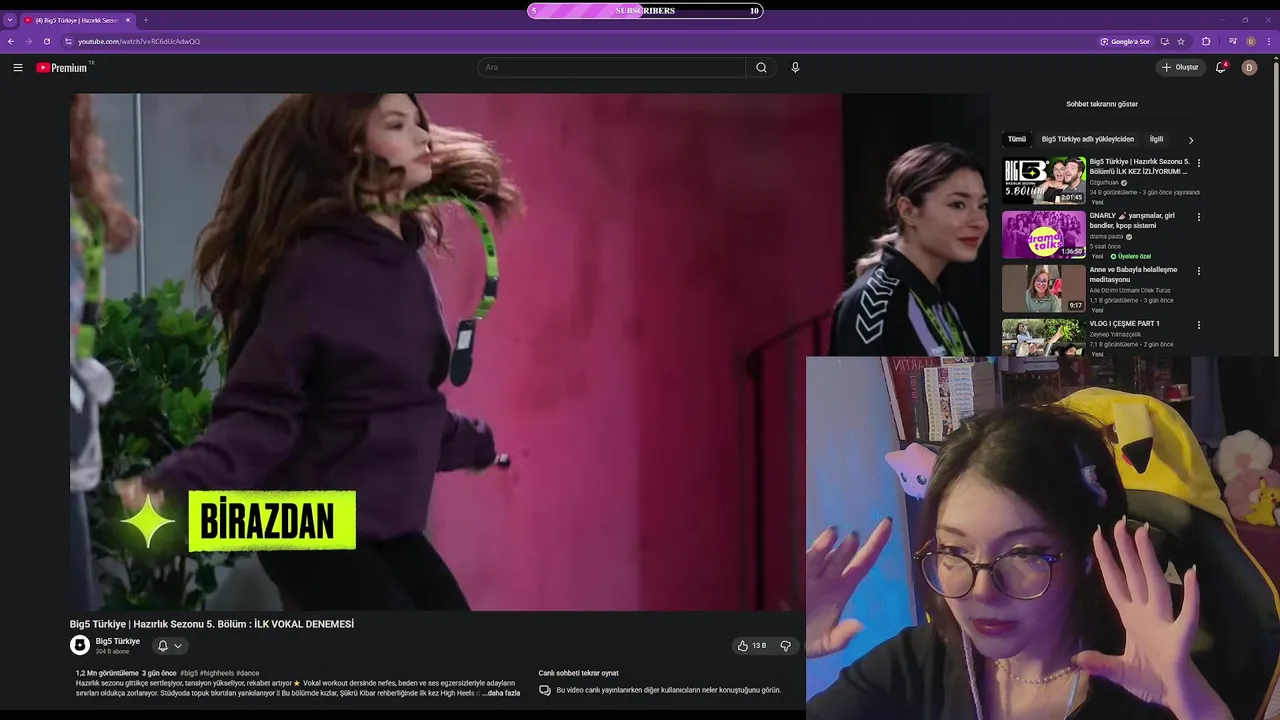
Task: Open helalleşme meditasyonu video thumbnail
Action: coord(1043,288)
